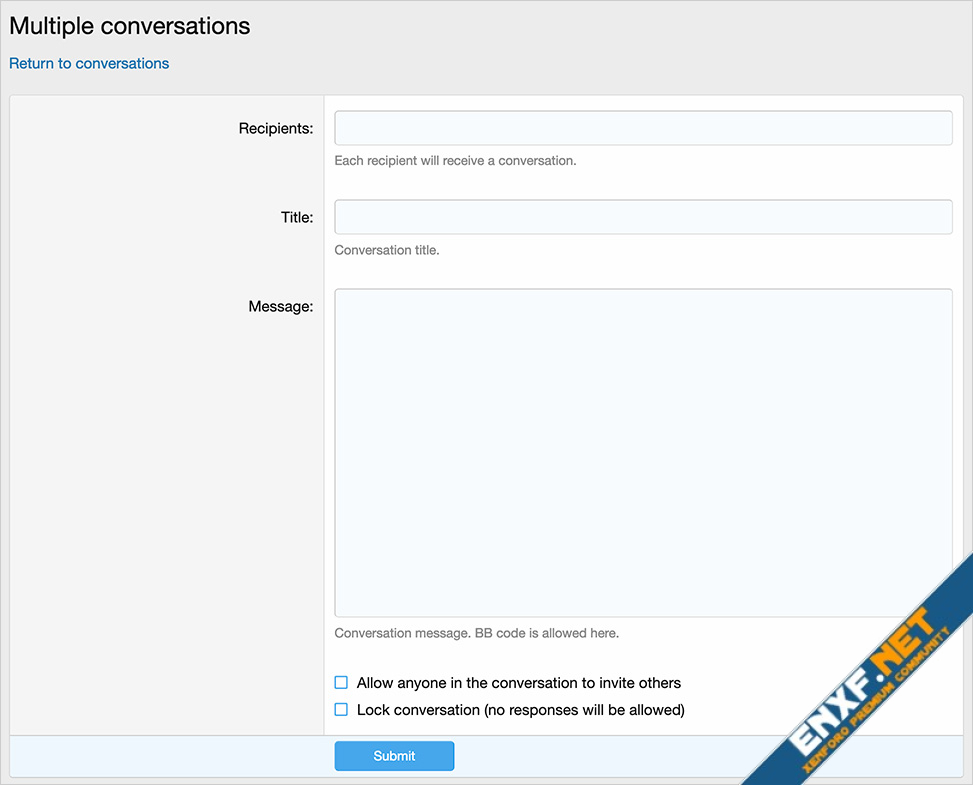Click into the Title text field
The height and width of the screenshot is (785, 973).
tap(642, 217)
